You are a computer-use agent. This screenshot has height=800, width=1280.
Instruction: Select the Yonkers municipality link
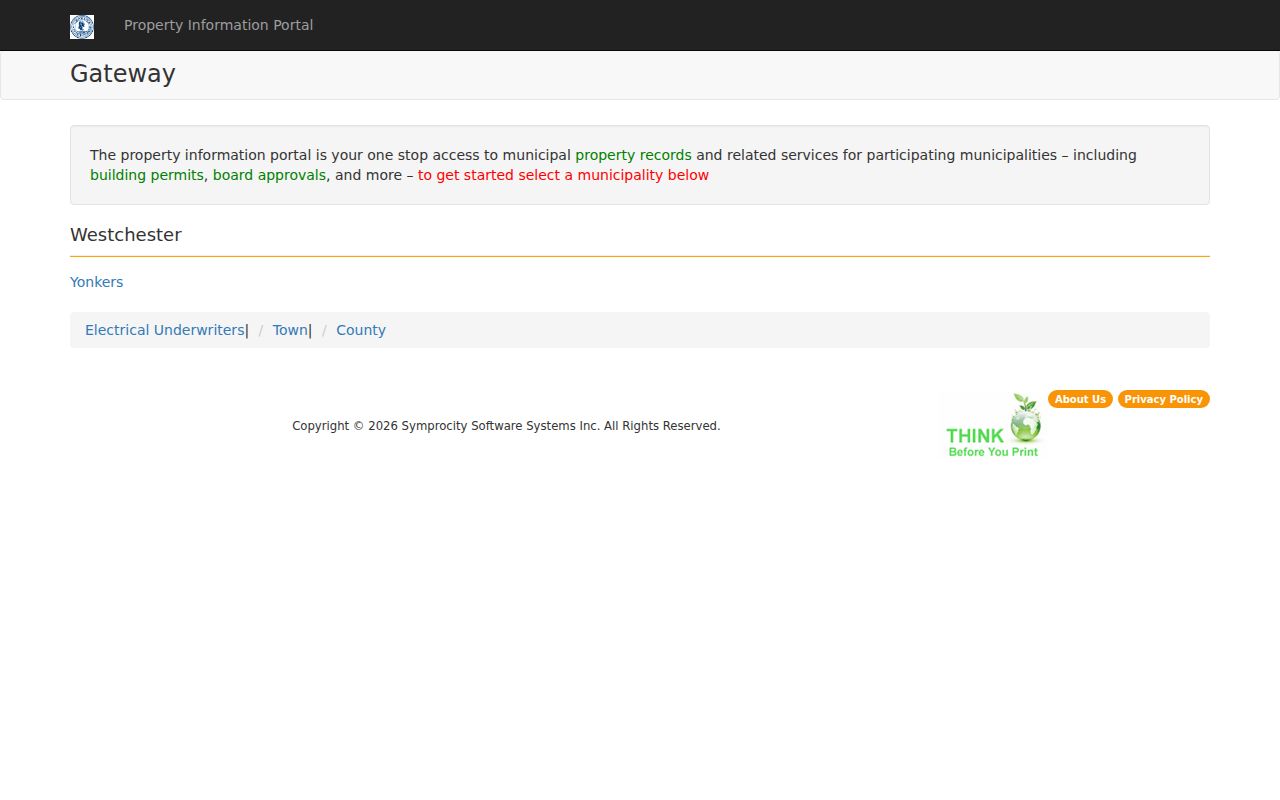point(97,282)
